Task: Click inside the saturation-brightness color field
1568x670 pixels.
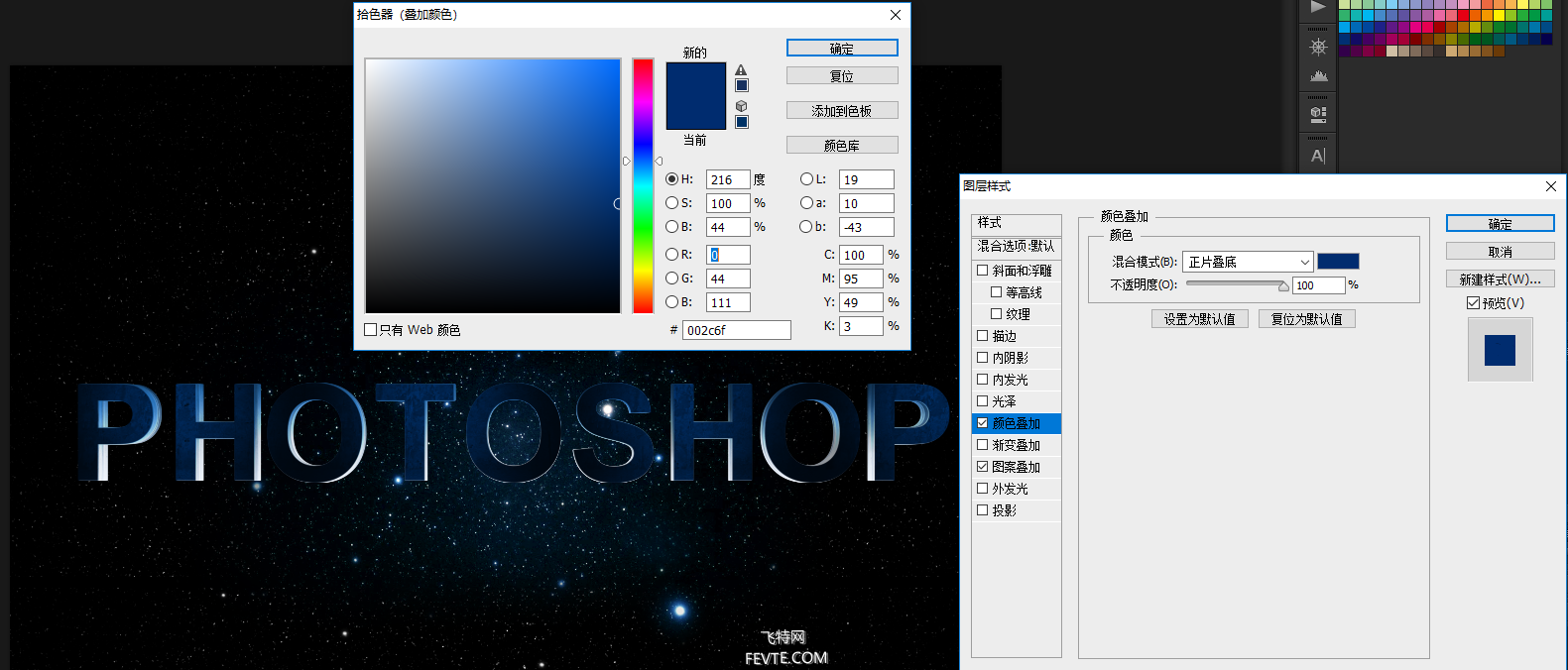Action: (493, 186)
